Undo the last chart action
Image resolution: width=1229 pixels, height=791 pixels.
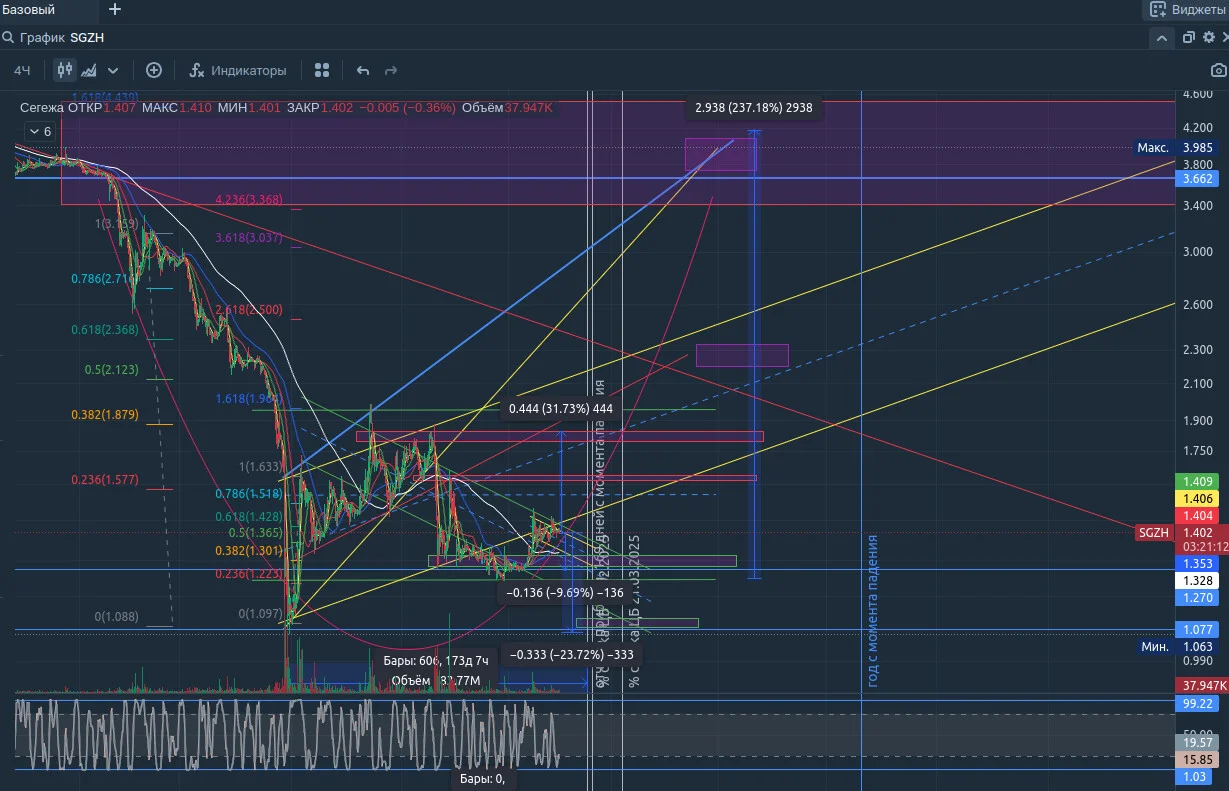363,71
